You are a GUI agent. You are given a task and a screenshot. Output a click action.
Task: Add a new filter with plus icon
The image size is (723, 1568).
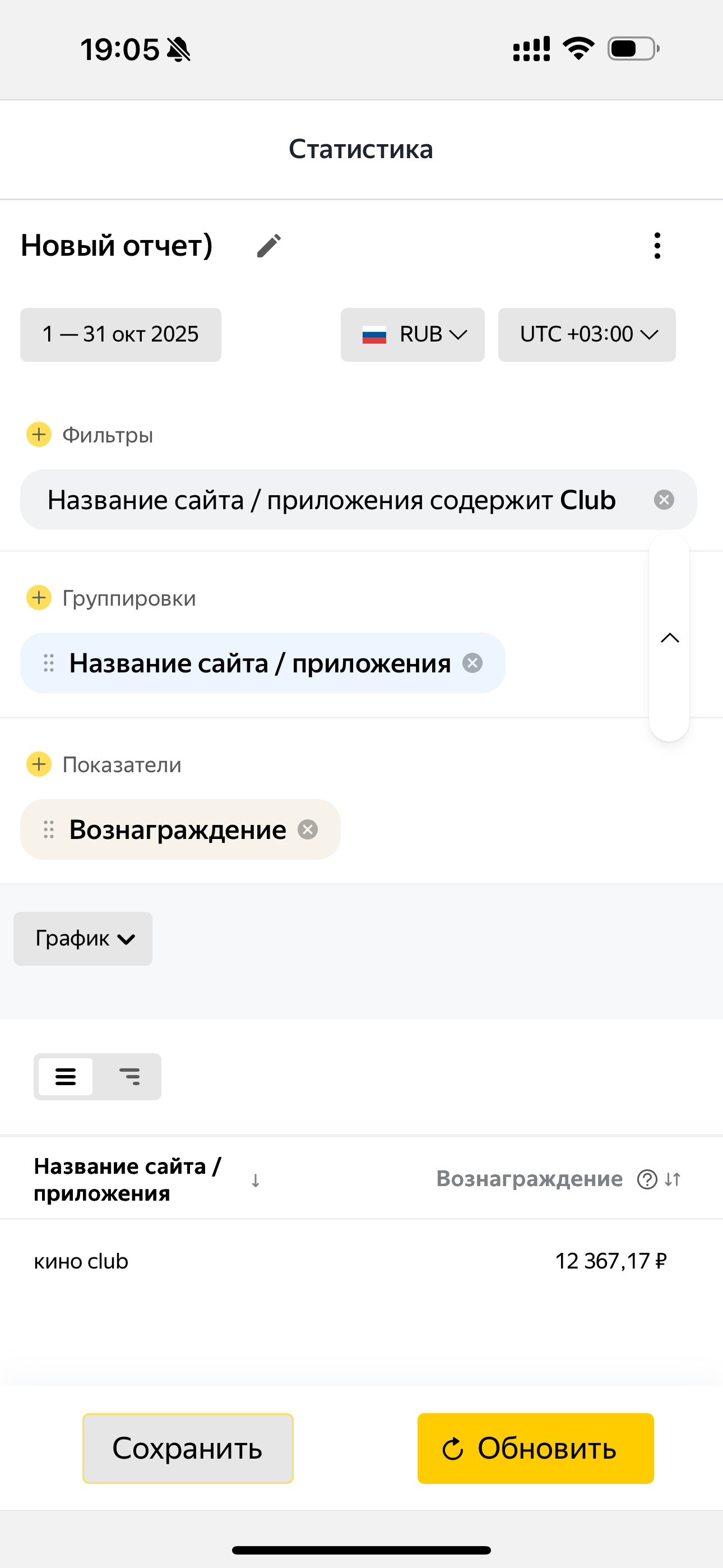pos(39,435)
